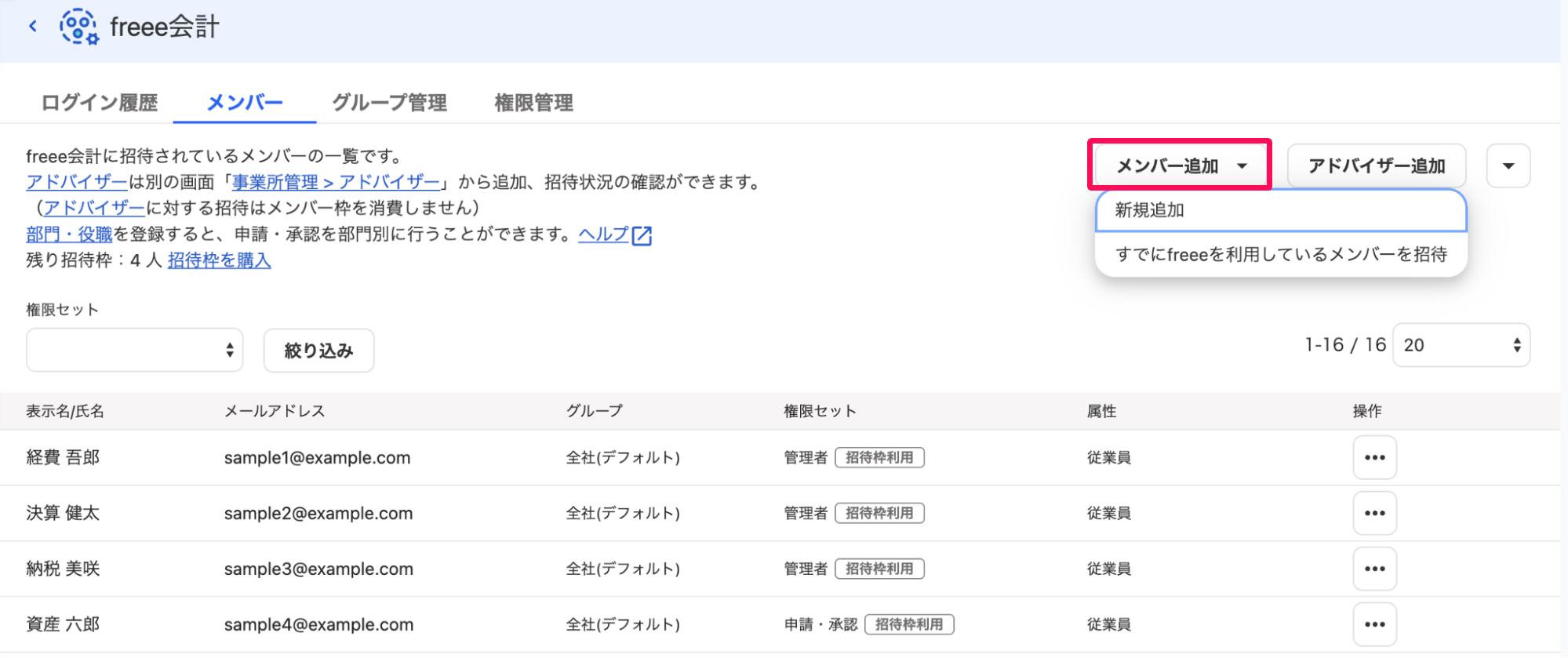The image size is (1568, 658).
Task: Follow the 招待枠を購入 link
Action: click(x=219, y=260)
